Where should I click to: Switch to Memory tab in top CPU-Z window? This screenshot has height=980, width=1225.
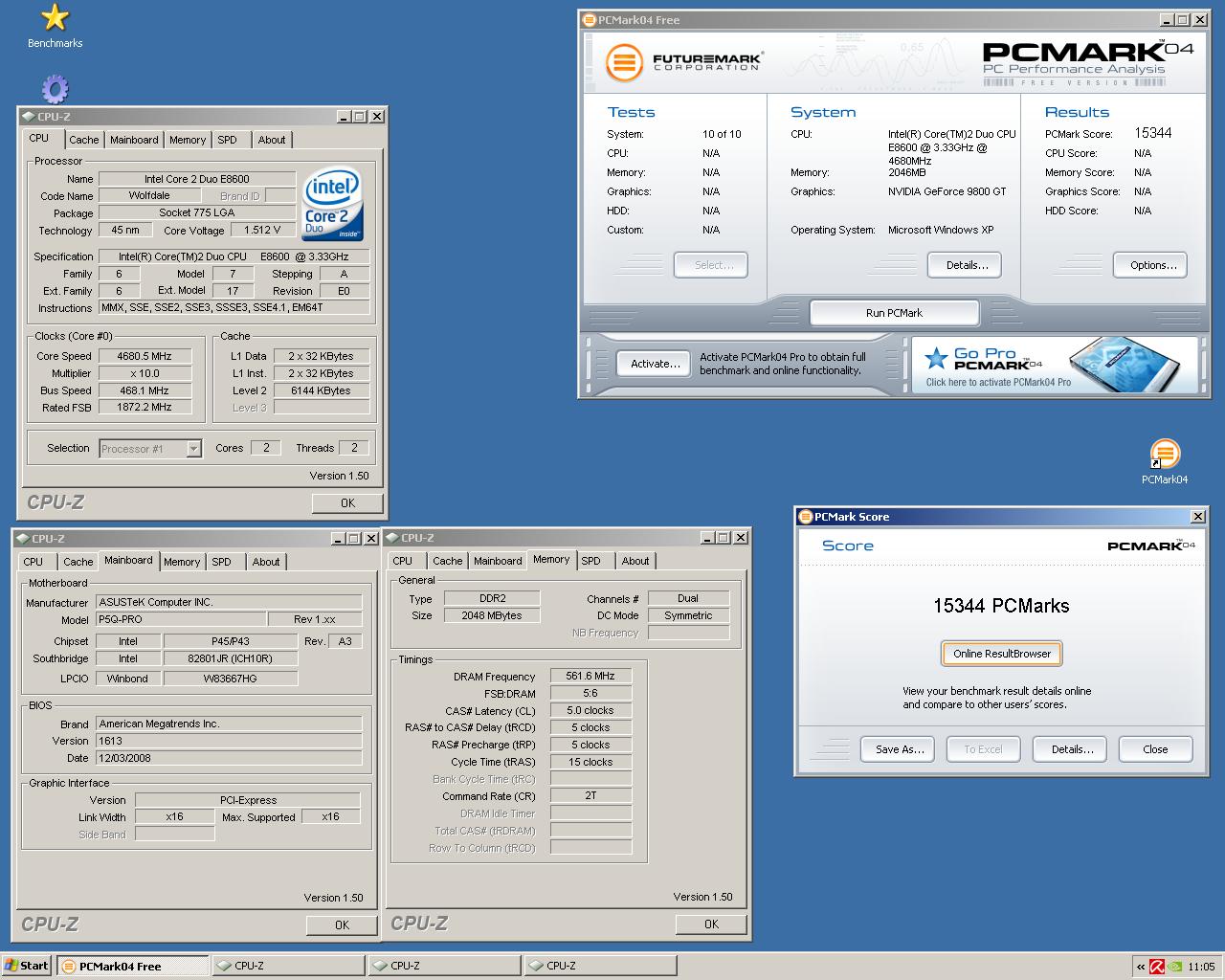[x=188, y=140]
